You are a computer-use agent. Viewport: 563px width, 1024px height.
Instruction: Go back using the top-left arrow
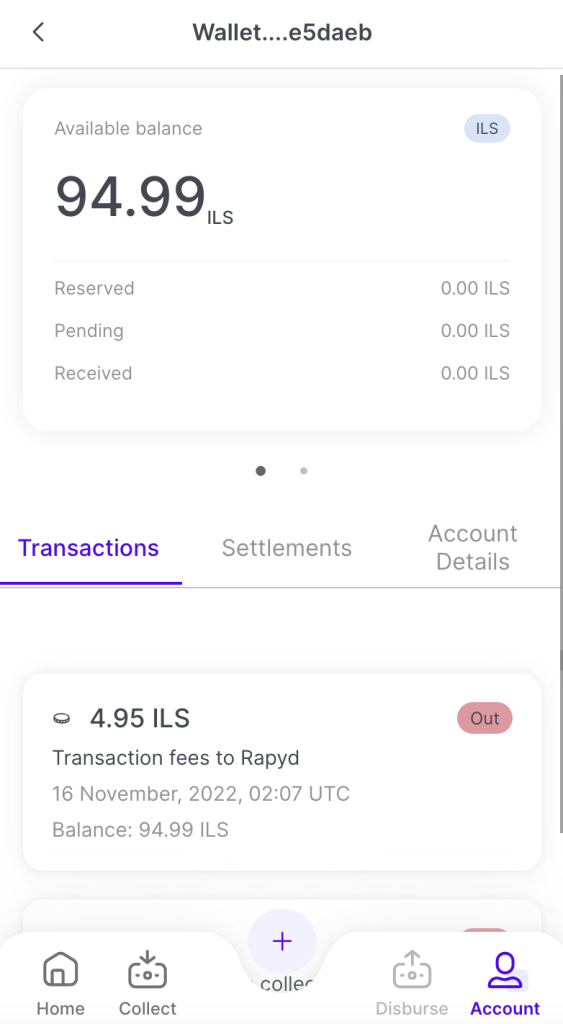39,32
